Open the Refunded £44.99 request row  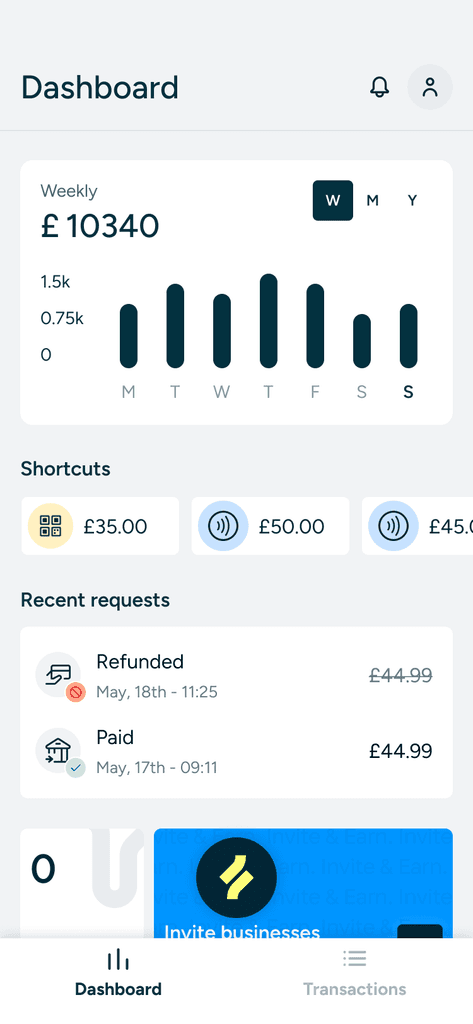point(236,675)
